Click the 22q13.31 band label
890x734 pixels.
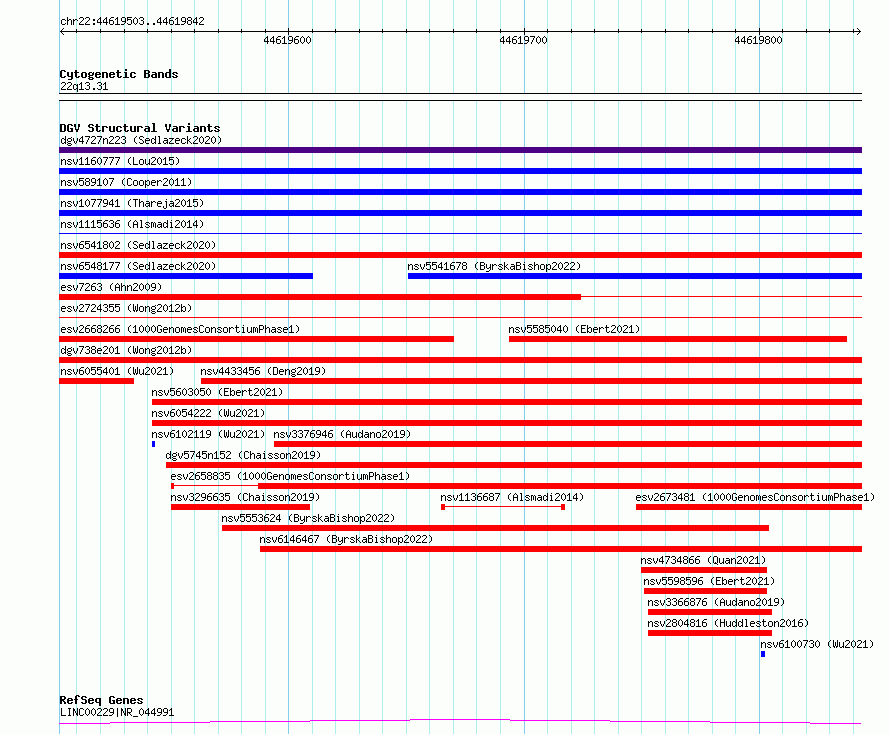point(84,86)
